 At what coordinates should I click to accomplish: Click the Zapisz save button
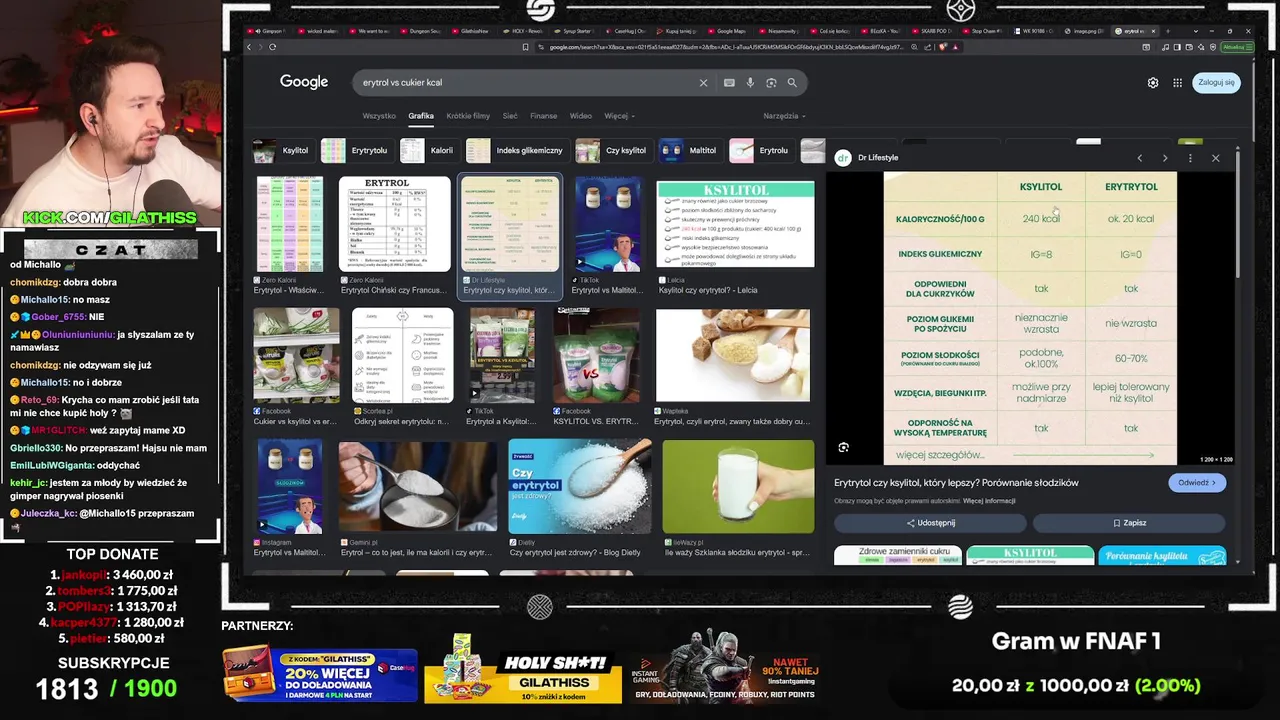(x=1129, y=523)
